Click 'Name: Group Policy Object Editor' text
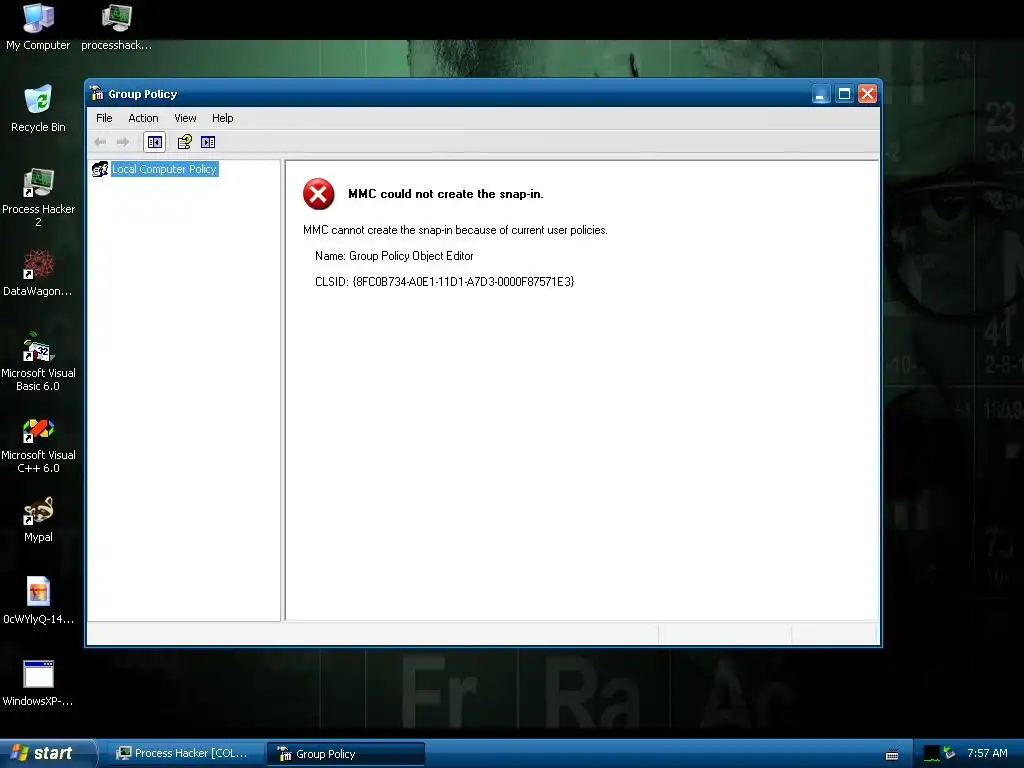This screenshot has height=768, width=1024. 394,256
